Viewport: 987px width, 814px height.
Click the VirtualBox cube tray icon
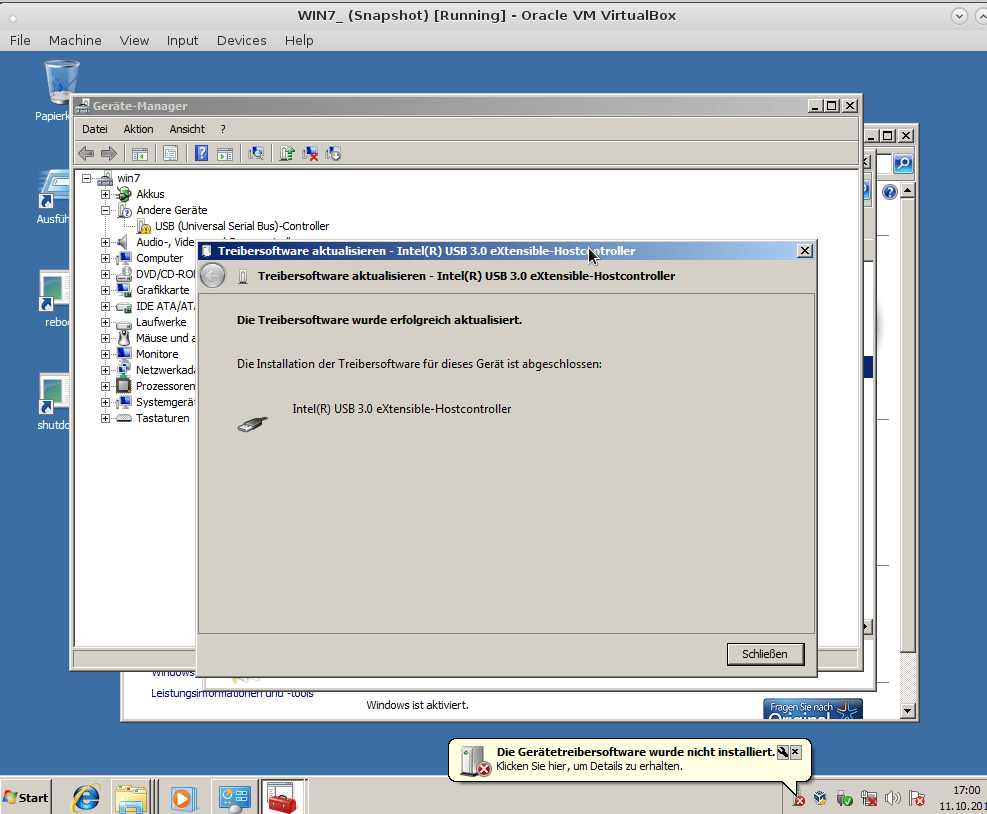click(x=820, y=798)
